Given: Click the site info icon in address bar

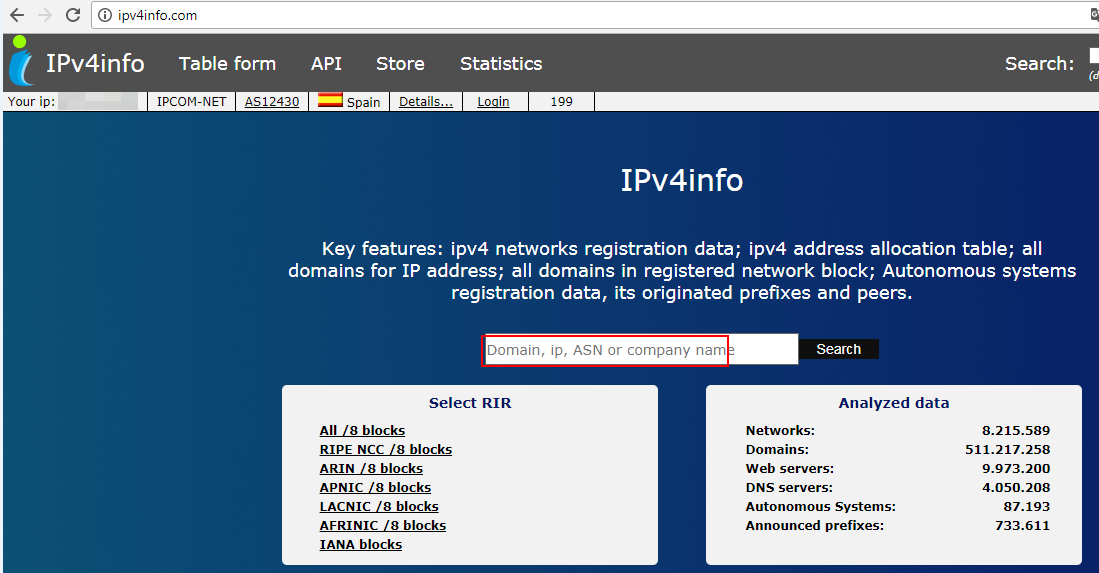Looking at the screenshot, I should tap(105, 15).
